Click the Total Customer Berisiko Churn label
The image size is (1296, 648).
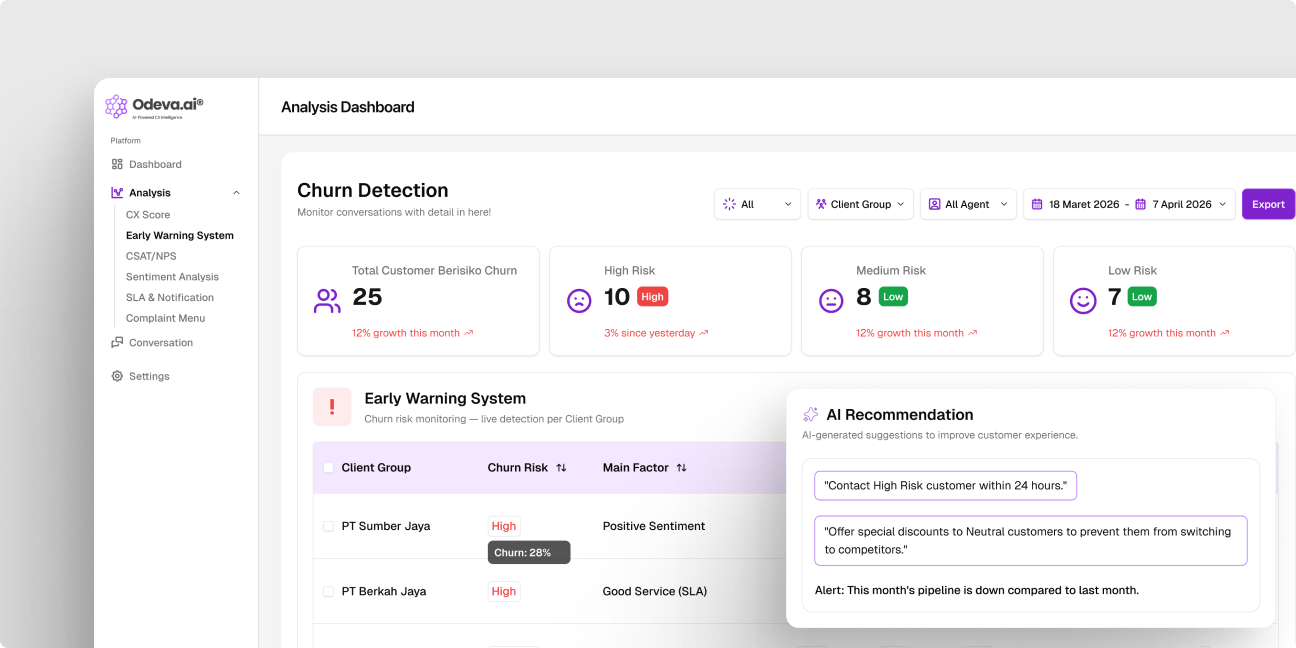point(434,270)
